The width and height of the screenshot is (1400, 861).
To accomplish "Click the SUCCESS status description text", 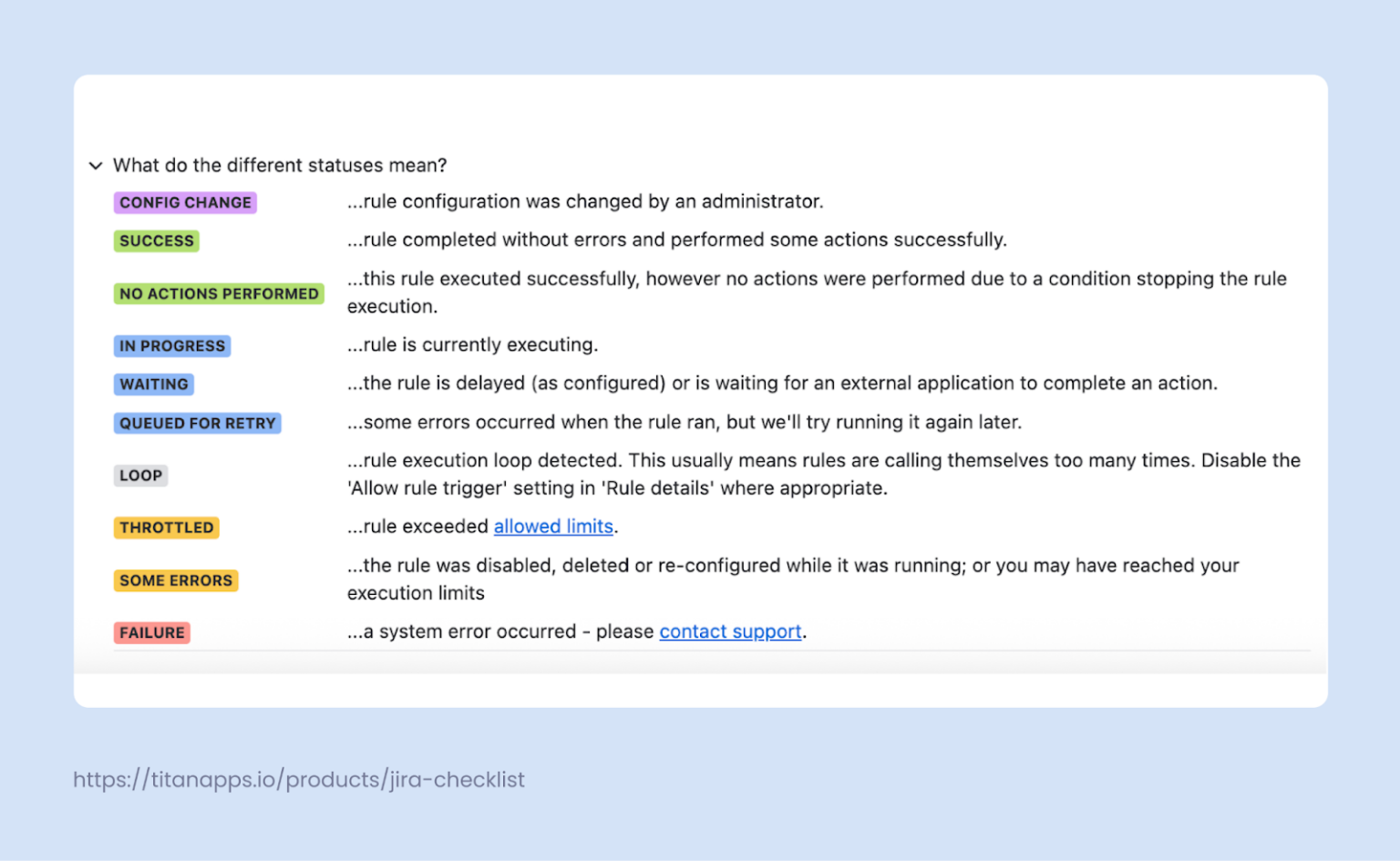I will click(x=676, y=240).
